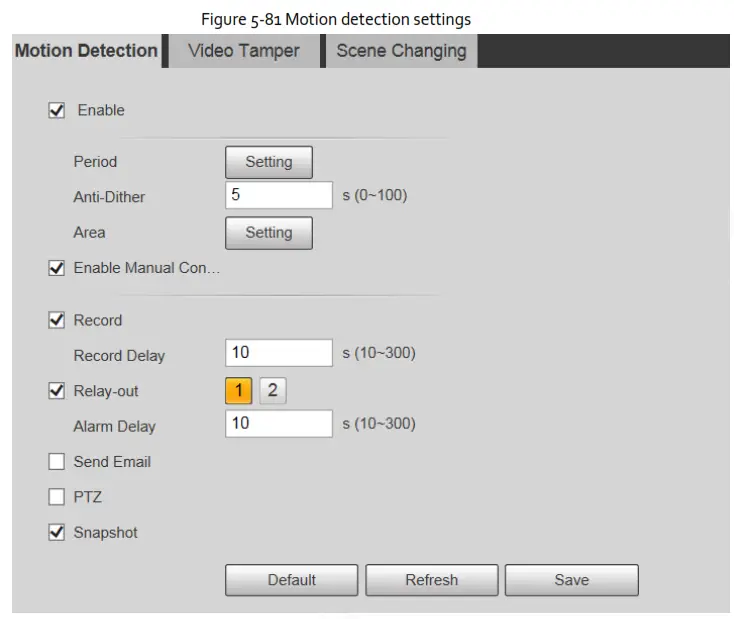
Task: Click the 'PTZ' label text
Action: coord(88,497)
